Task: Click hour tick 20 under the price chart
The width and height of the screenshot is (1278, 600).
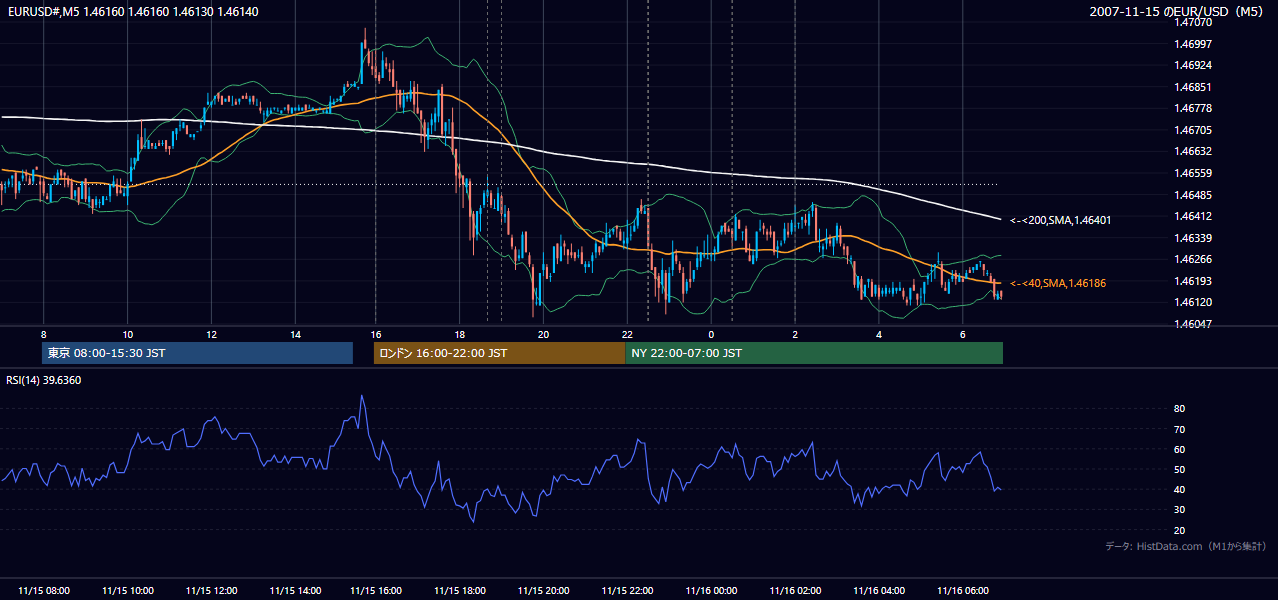Action: (x=543, y=333)
